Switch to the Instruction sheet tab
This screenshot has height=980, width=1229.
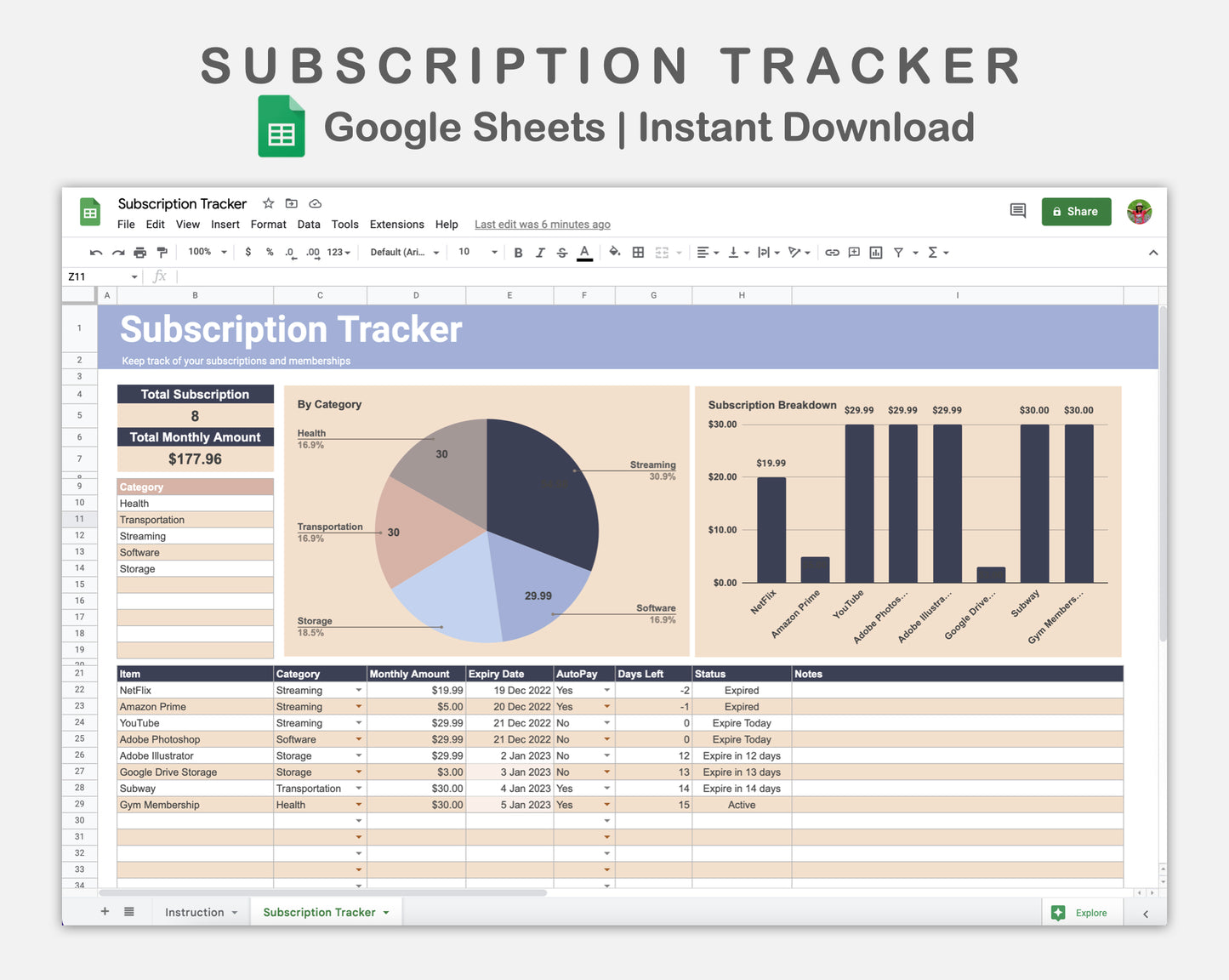pos(194,912)
